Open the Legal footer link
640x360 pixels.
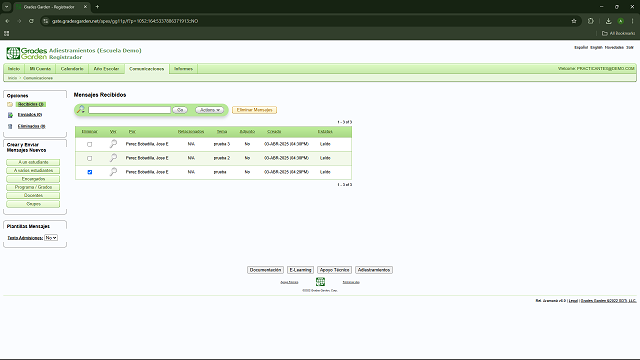coord(573,301)
